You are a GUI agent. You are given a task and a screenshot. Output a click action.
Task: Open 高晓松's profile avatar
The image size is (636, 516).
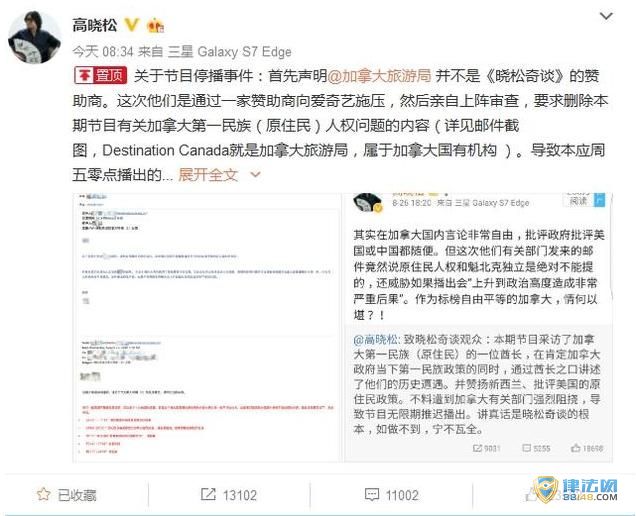34,37
